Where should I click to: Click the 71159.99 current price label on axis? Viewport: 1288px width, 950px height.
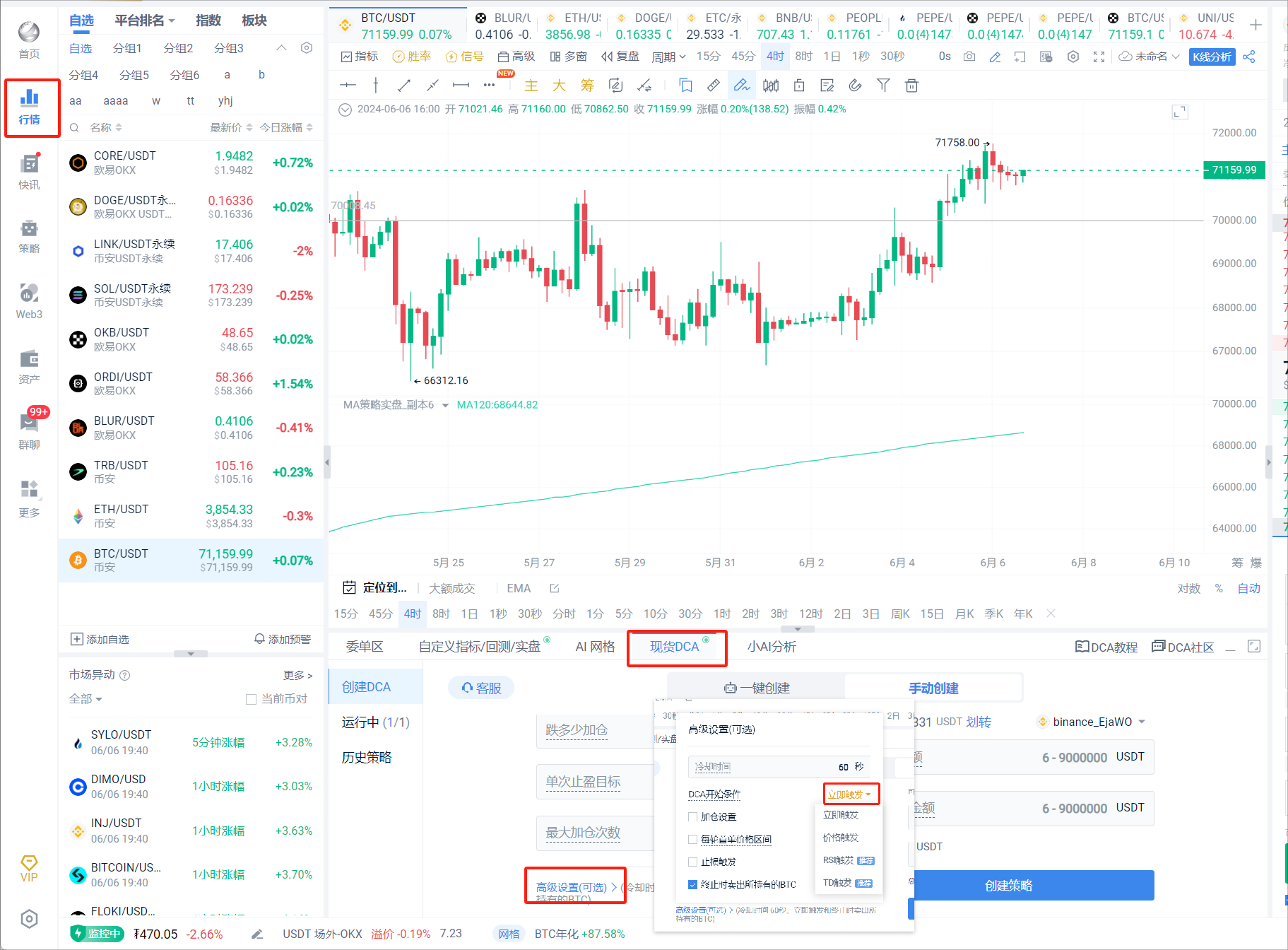click(x=1234, y=170)
